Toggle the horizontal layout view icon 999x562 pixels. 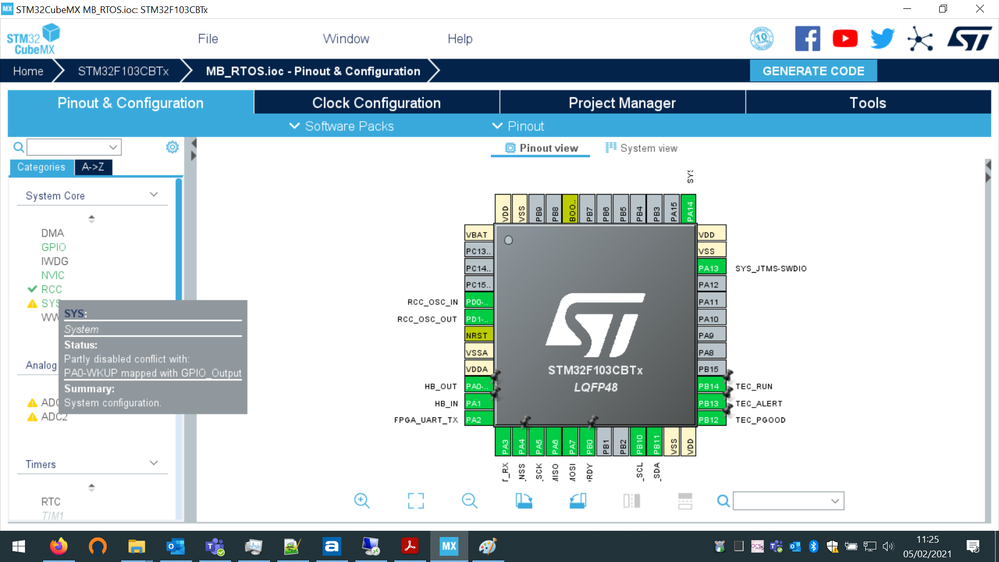(685, 501)
